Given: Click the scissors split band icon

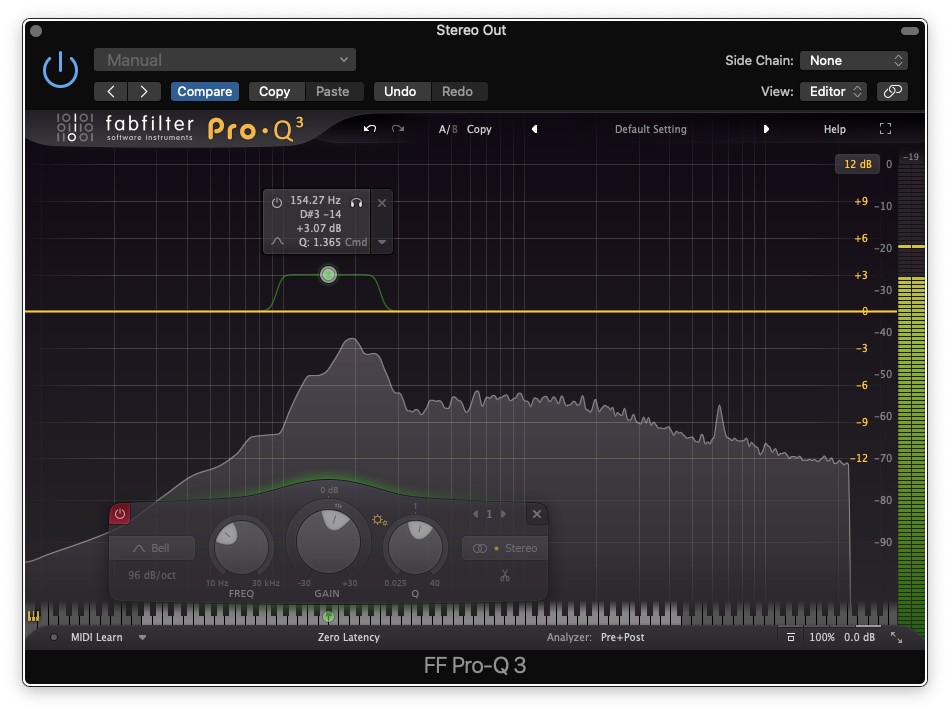Looking at the screenshot, I should tap(506, 575).
